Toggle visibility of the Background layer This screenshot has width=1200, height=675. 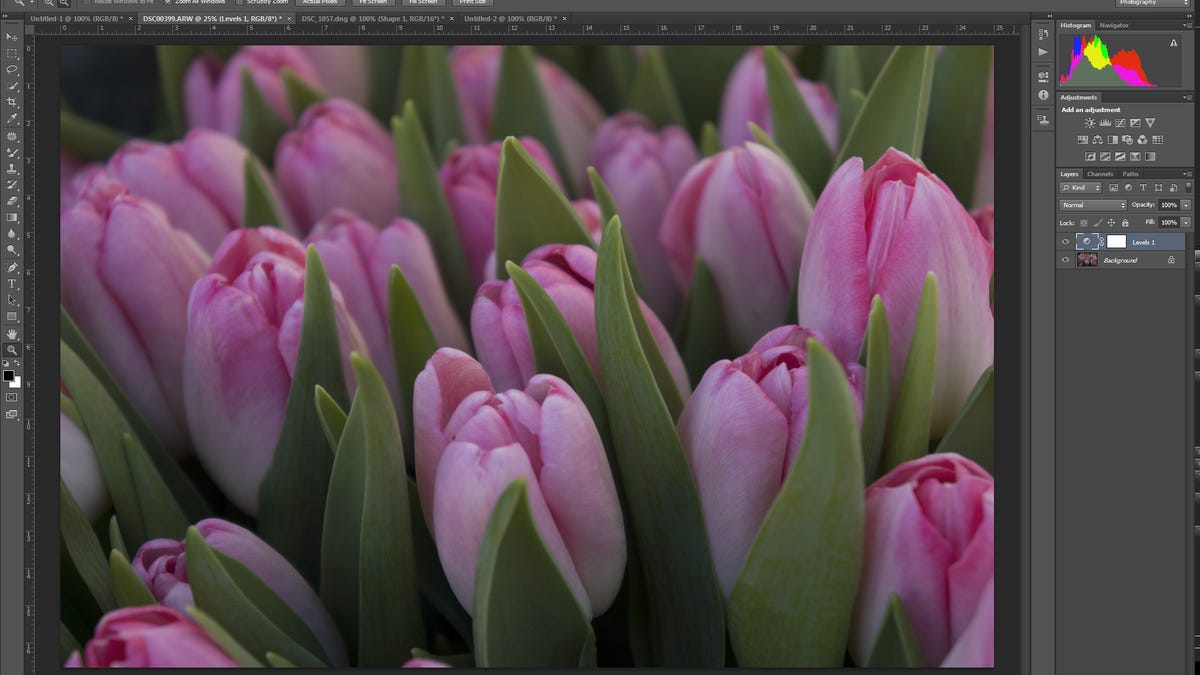[x=1066, y=260]
